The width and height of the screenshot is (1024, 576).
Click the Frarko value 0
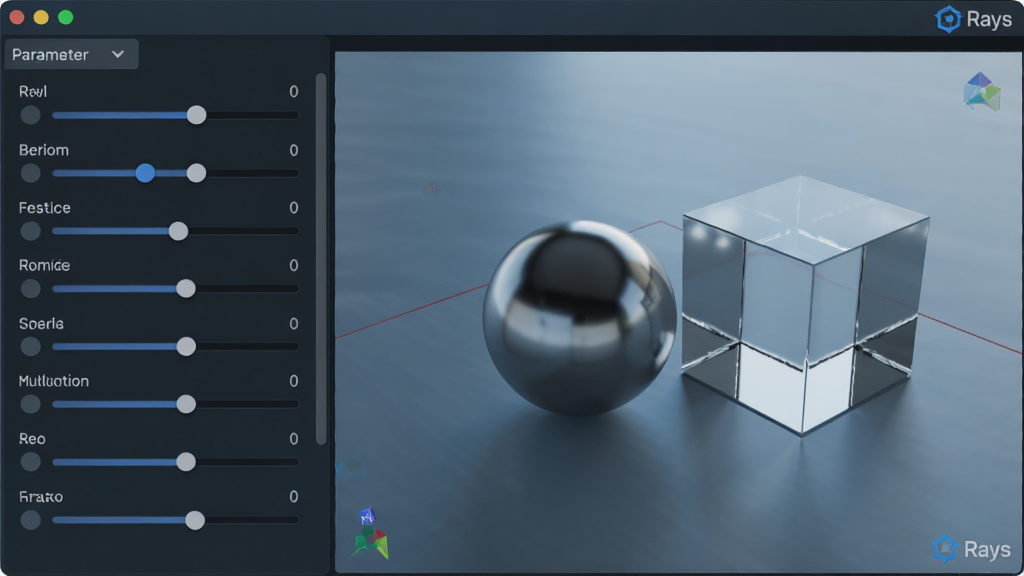point(294,497)
